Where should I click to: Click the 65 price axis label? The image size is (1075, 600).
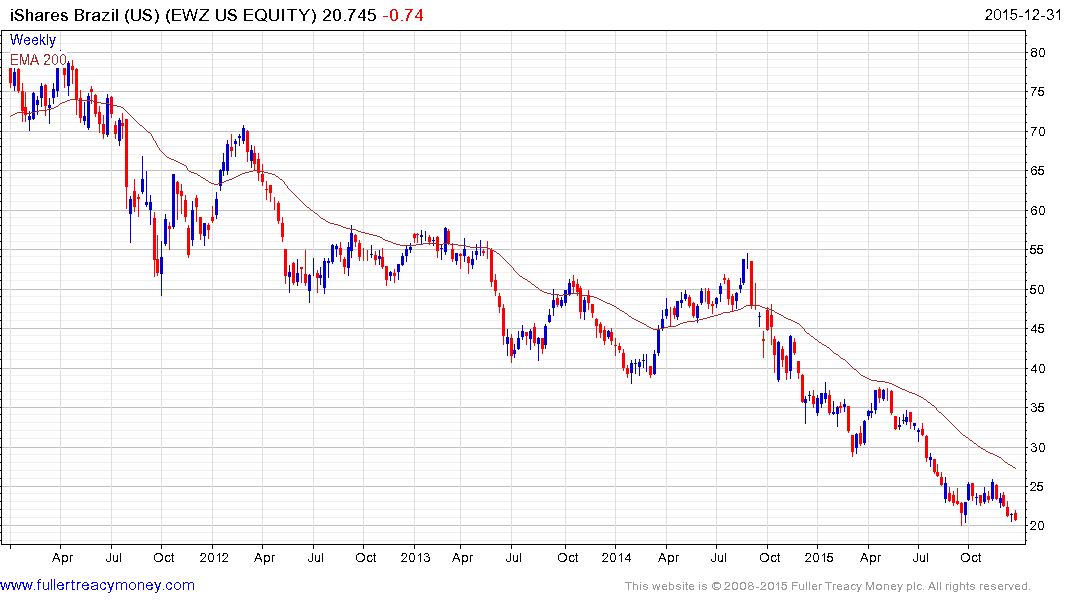click(1038, 171)
